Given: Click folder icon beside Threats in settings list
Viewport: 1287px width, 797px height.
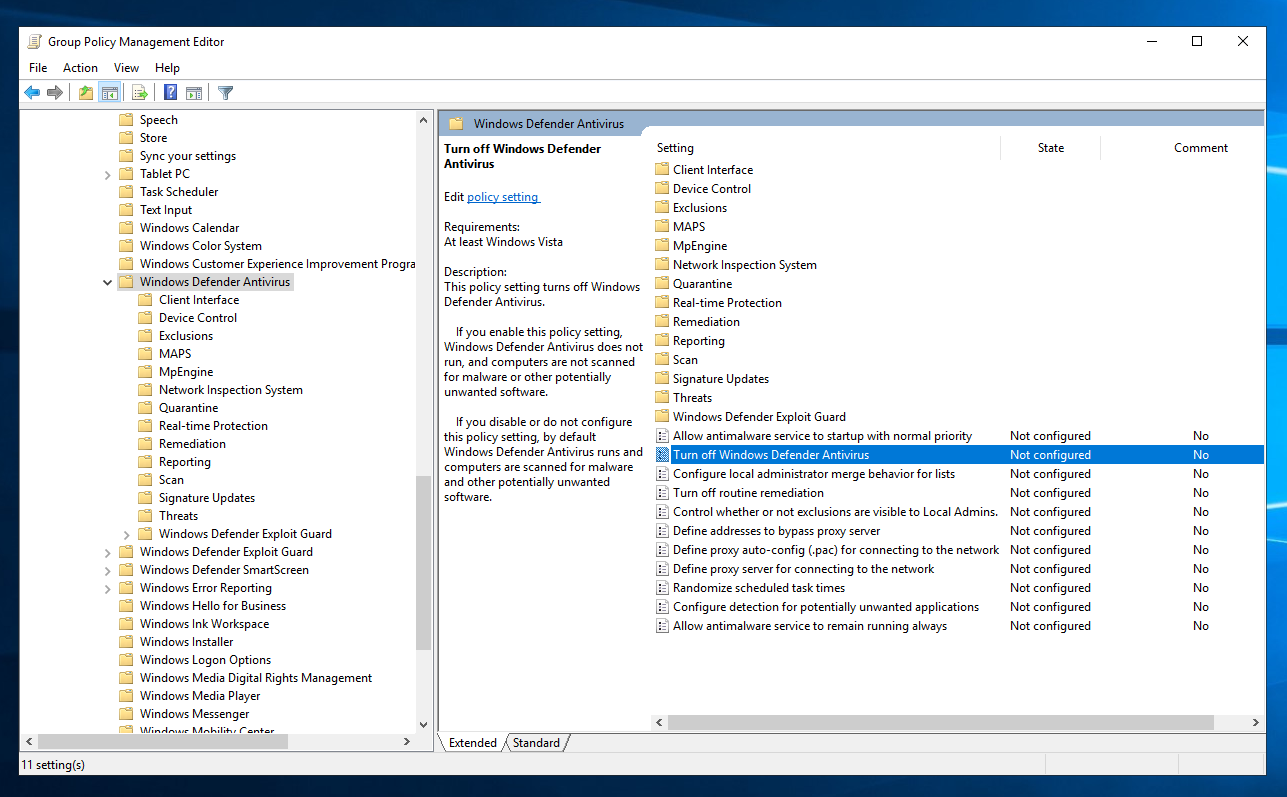Looking at the screenshot, I should coord(662,398).
